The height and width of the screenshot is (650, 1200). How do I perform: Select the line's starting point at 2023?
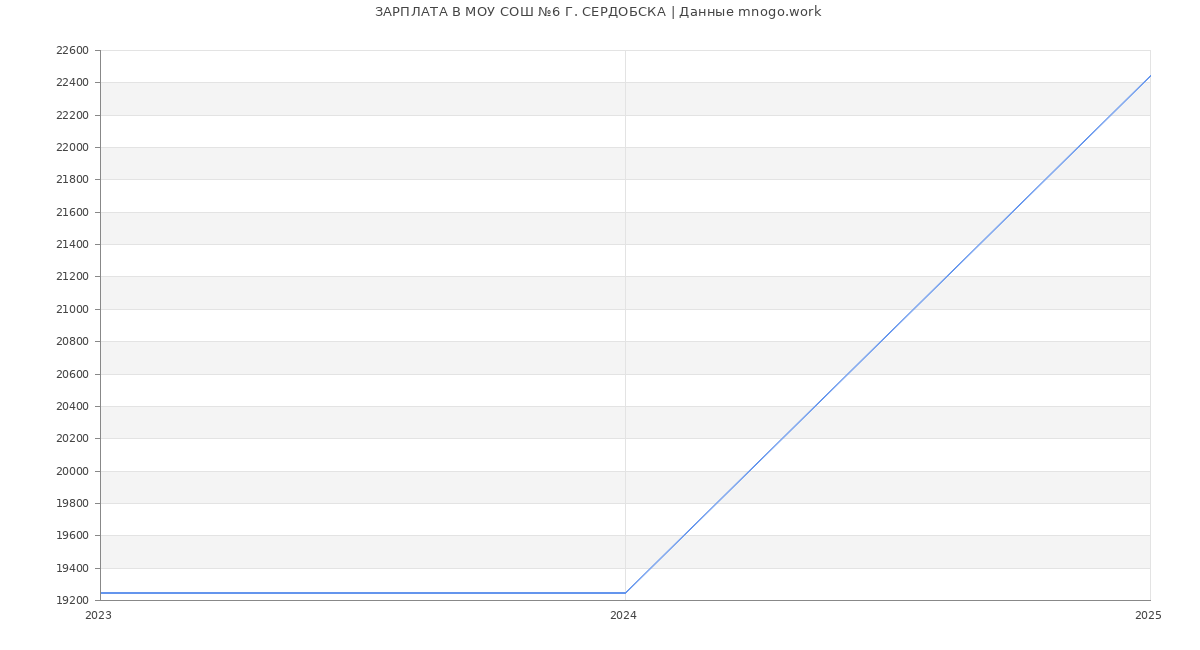click(x=101, y=593)
